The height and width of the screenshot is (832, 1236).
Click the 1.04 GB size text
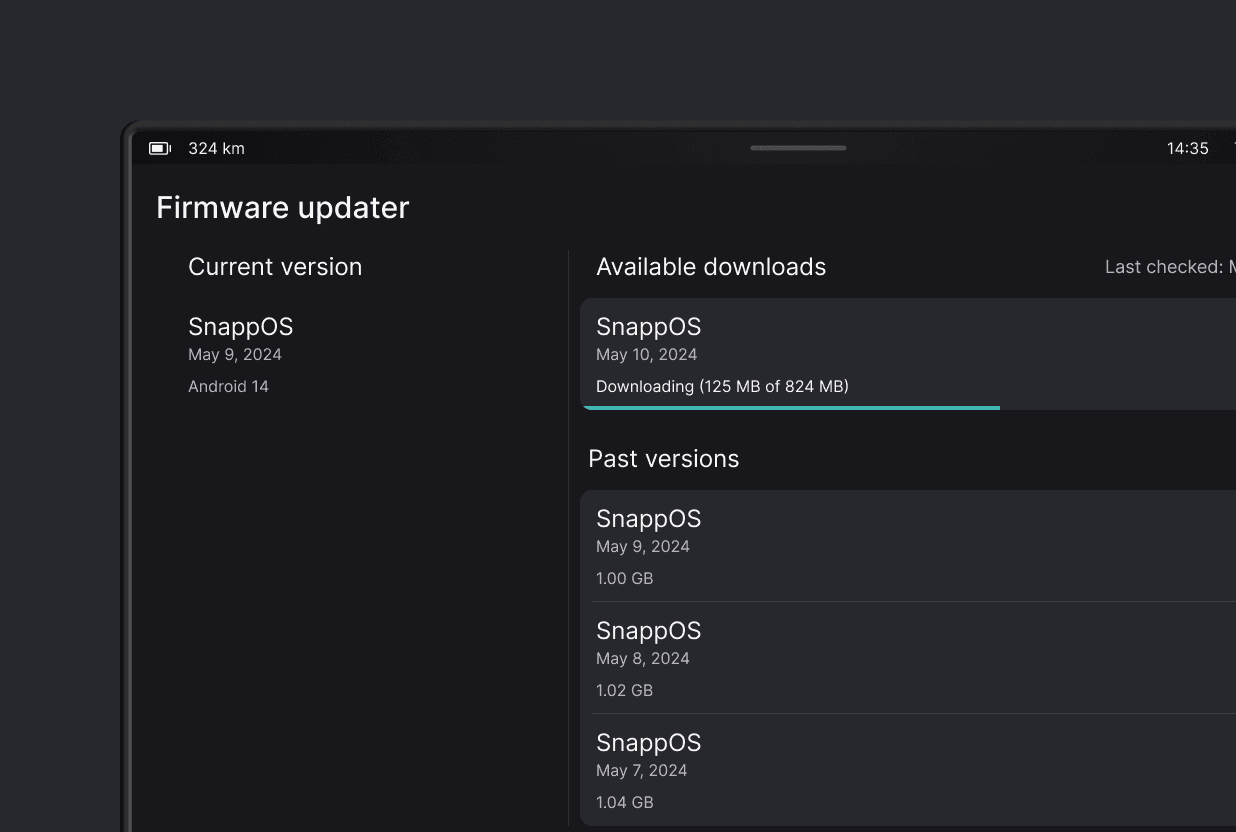624,802
